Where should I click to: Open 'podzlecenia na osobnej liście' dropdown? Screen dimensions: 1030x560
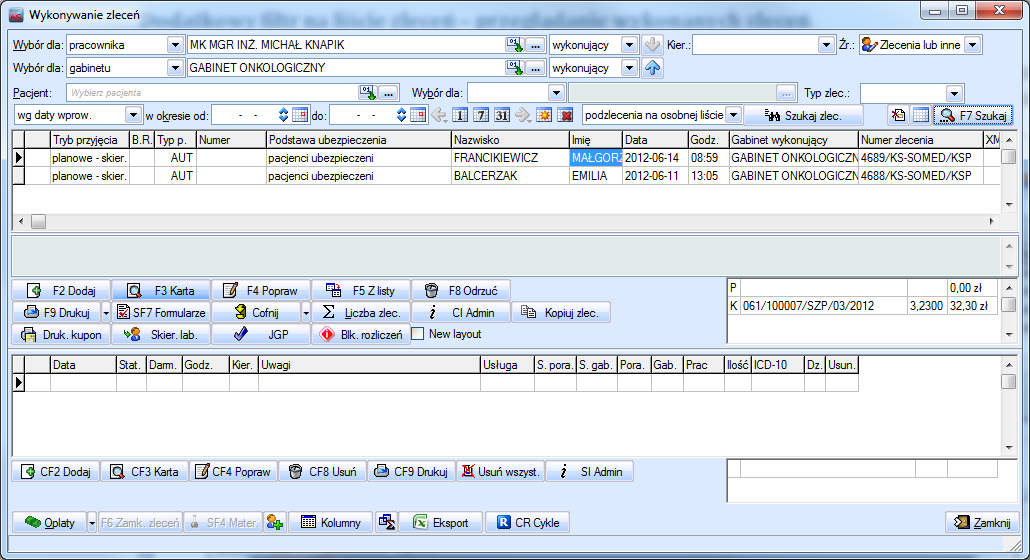tap(734, 115)
